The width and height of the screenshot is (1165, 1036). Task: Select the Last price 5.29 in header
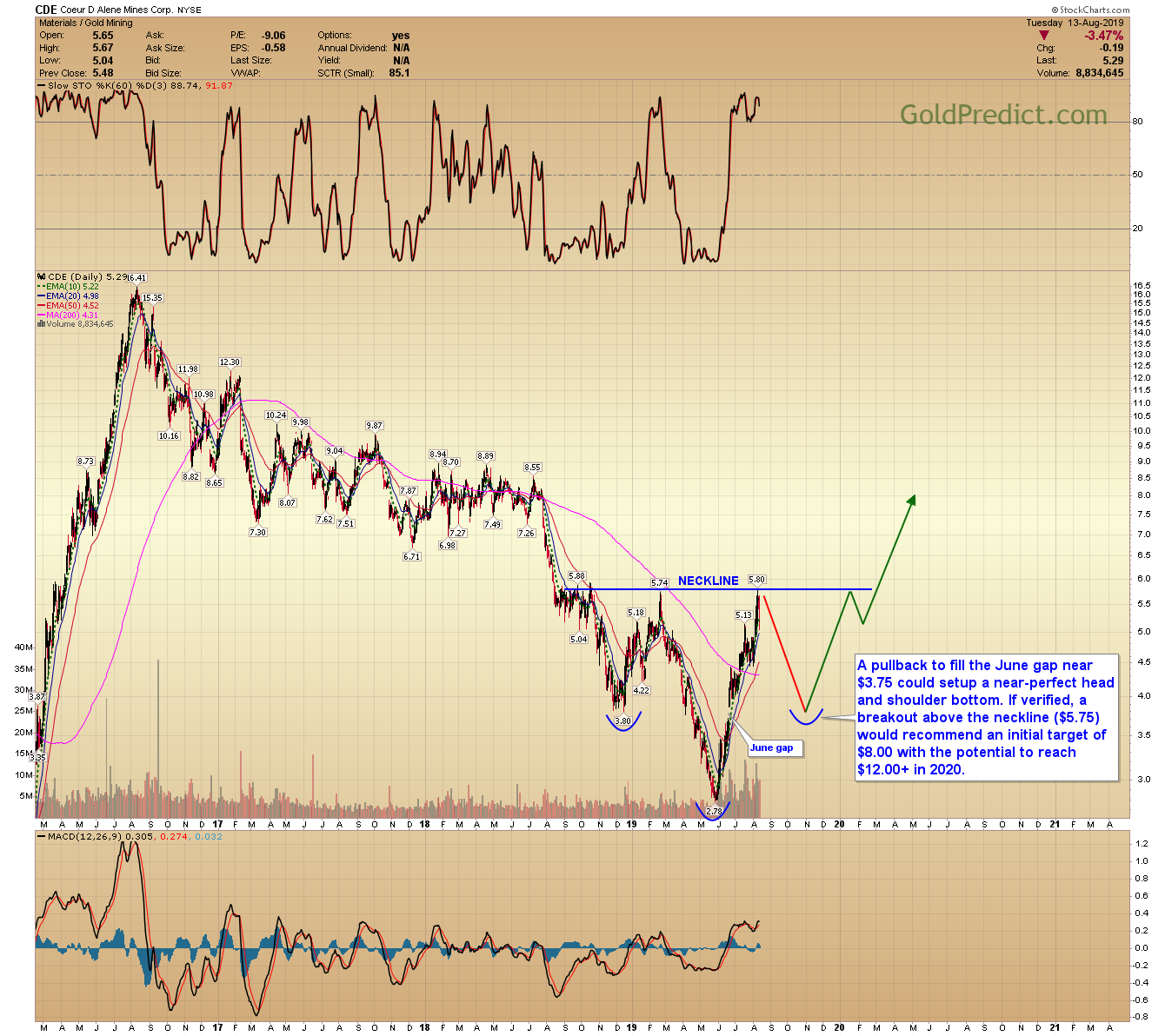coord(1113,61)
